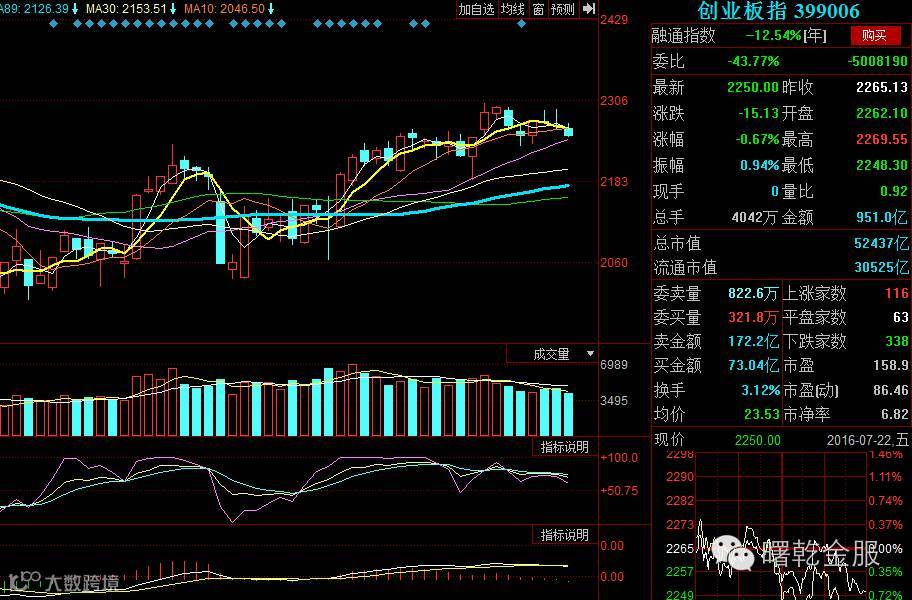Image resolution: width=912 pixels, height=600 pixels.
Task: Click the 涨跌 value -15.13
Action: (x=758, y=113)
